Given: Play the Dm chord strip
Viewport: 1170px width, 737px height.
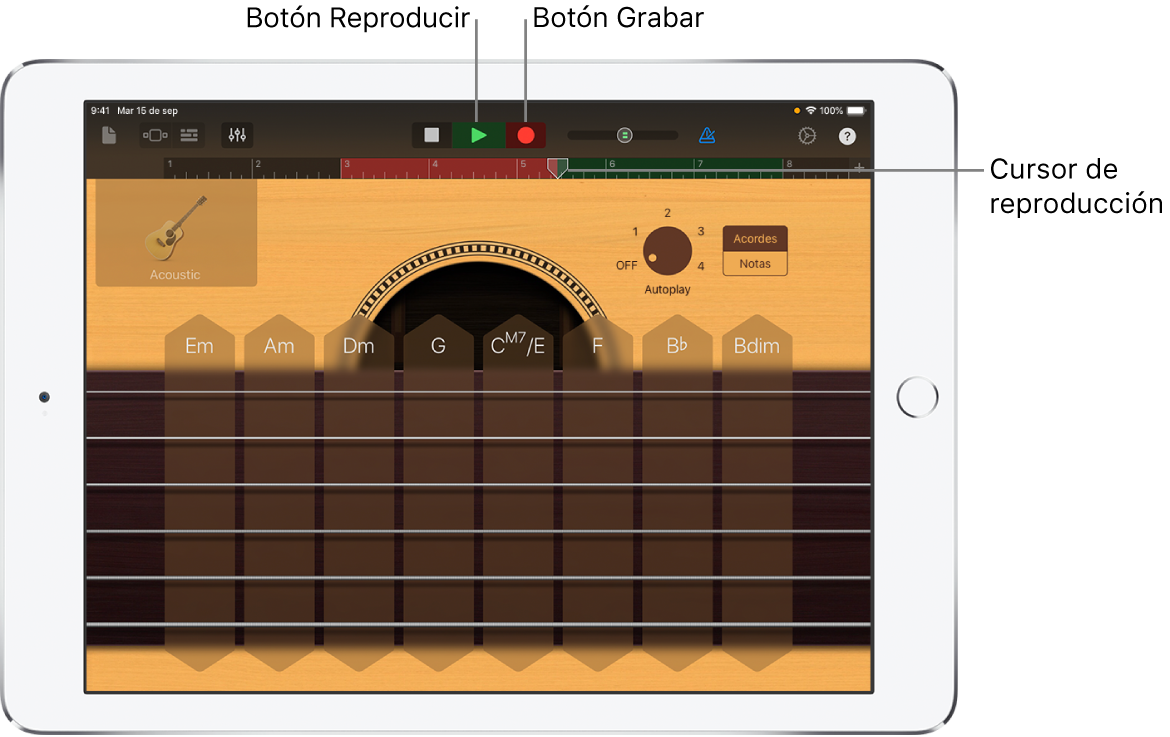Looking at the screenshot, I should click(359, 492).
